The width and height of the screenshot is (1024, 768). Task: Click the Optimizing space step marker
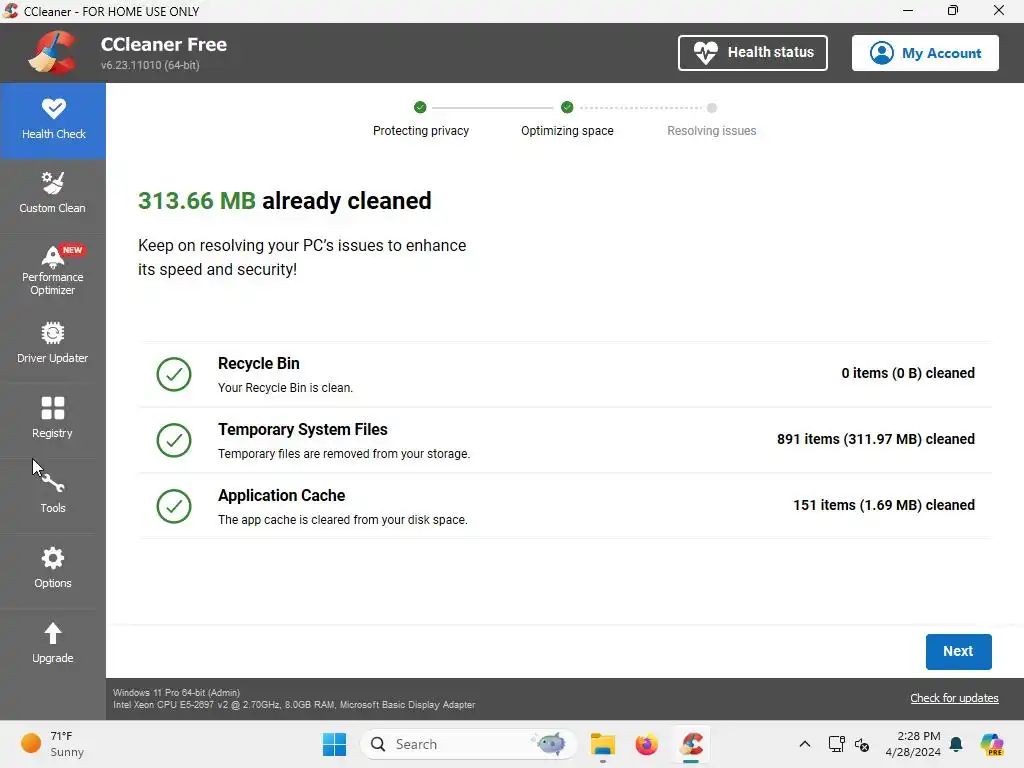click(x=567, y=107)
